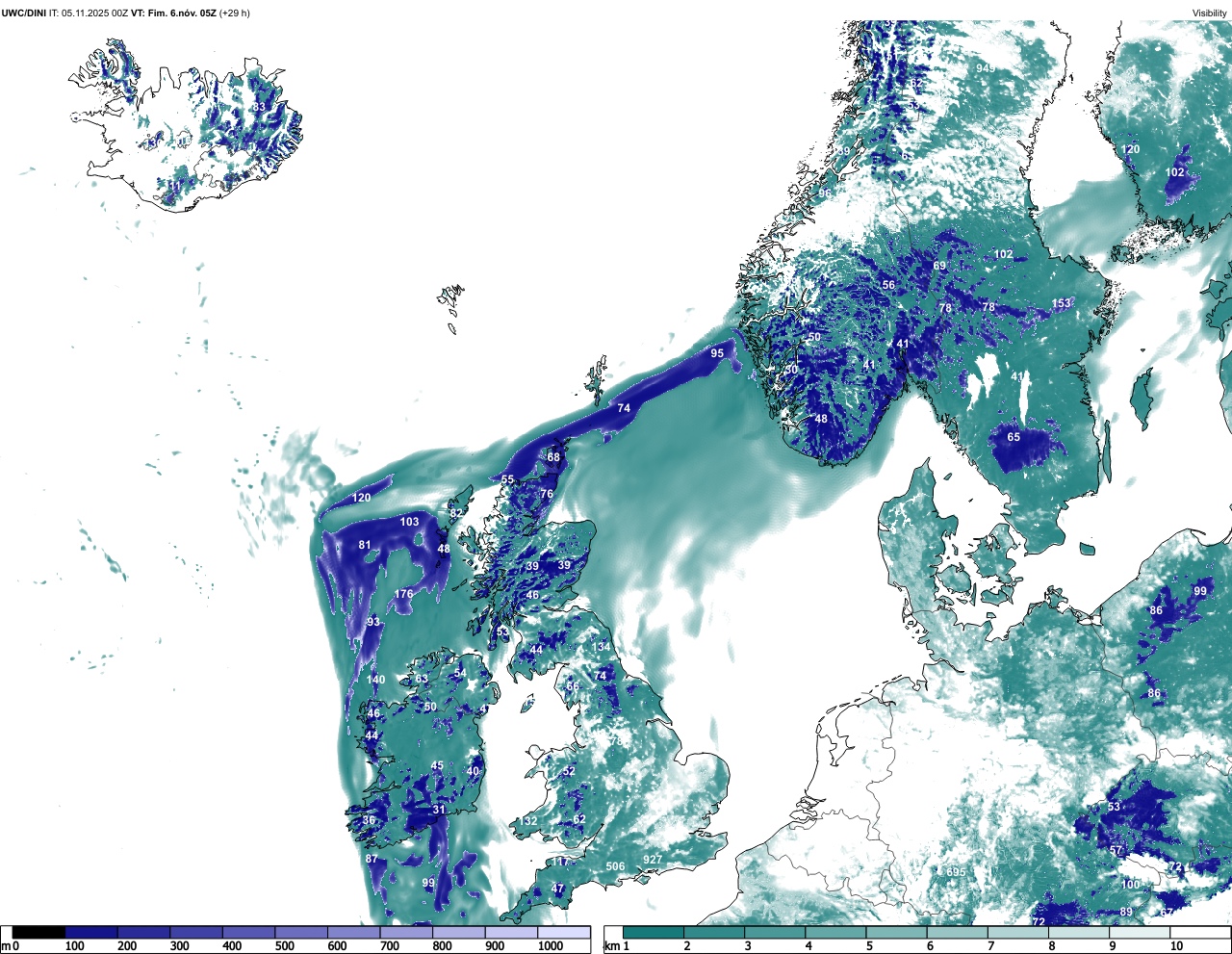Click the '68' value near Shetland

pyautogui.click(x=553, y=457)
